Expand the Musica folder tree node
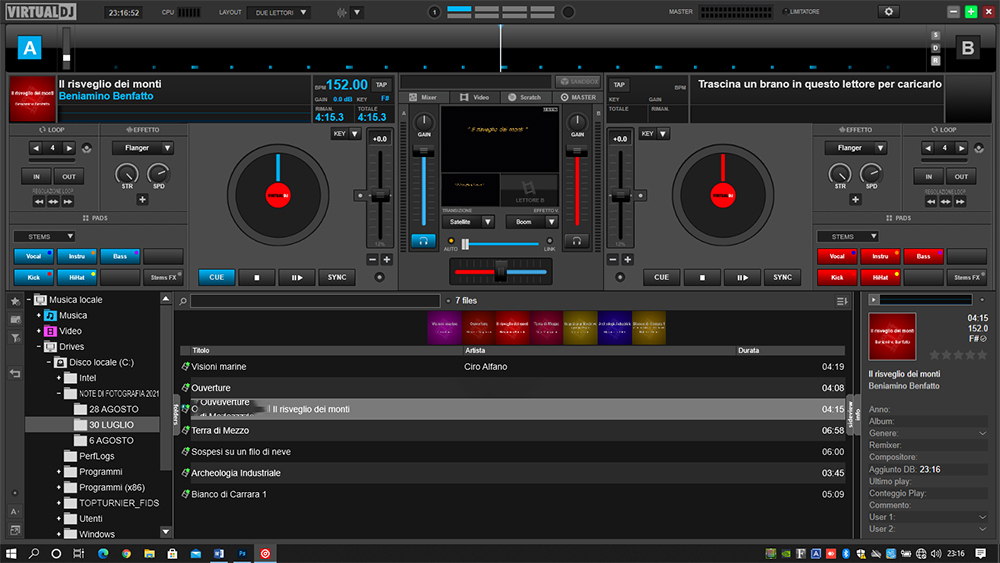This screenshot has height=563, width=1000. (39, 316)
